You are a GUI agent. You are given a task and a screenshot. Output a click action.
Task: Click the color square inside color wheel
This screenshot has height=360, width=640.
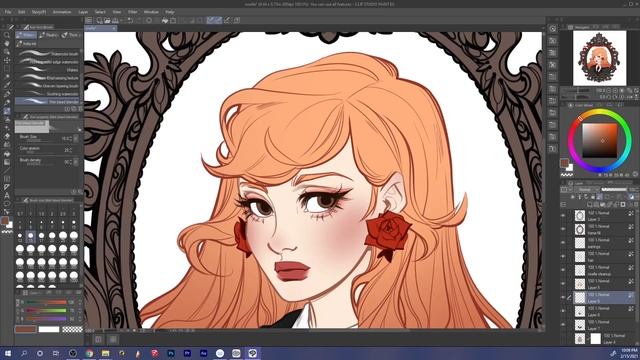[599, 140]
